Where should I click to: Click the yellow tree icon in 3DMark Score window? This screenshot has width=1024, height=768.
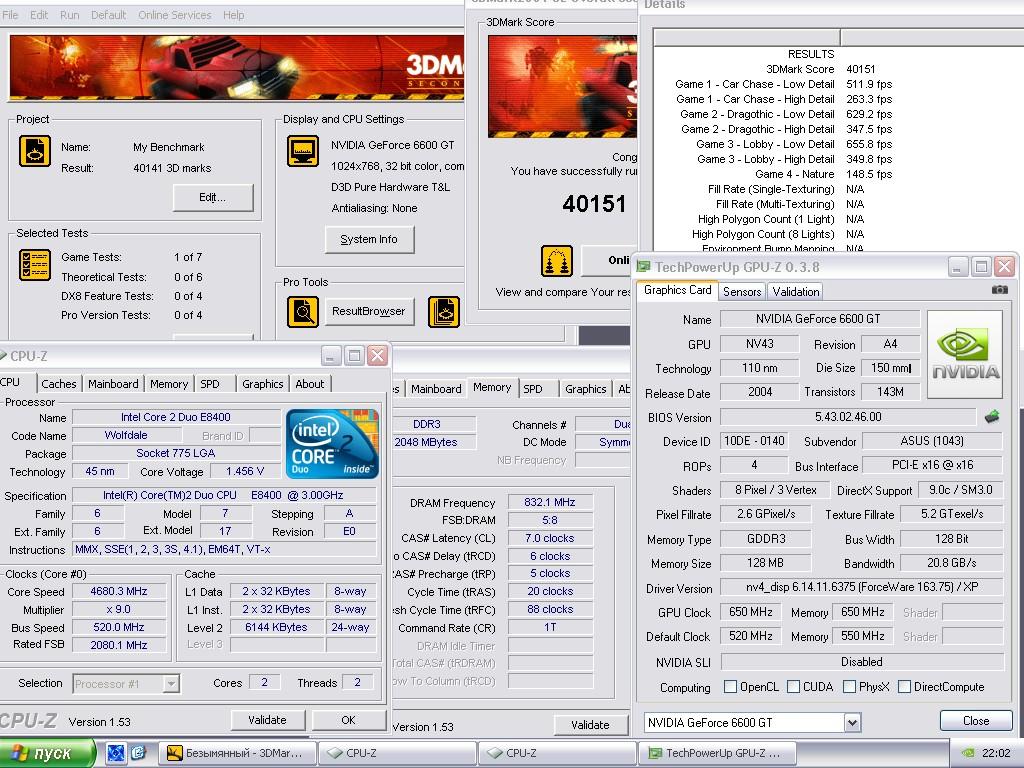tap(556, 261)
